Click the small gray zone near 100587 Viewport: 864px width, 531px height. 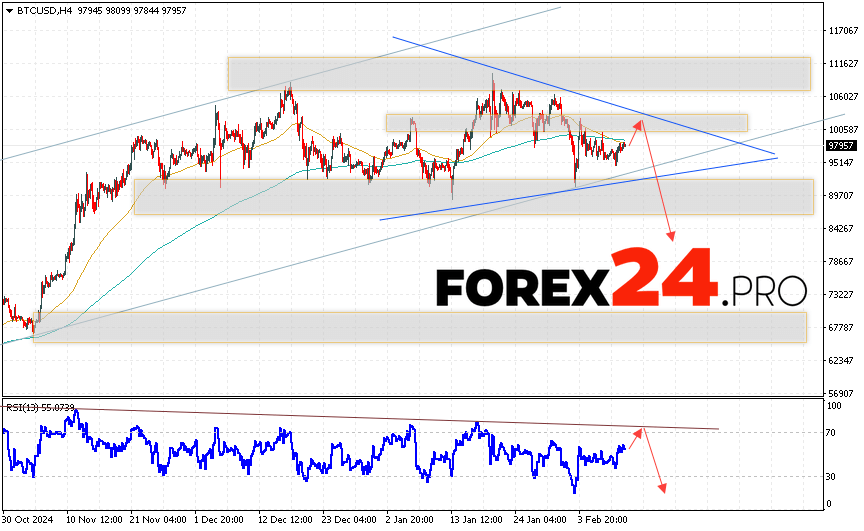pyautogui.click(x=566, y=122)
